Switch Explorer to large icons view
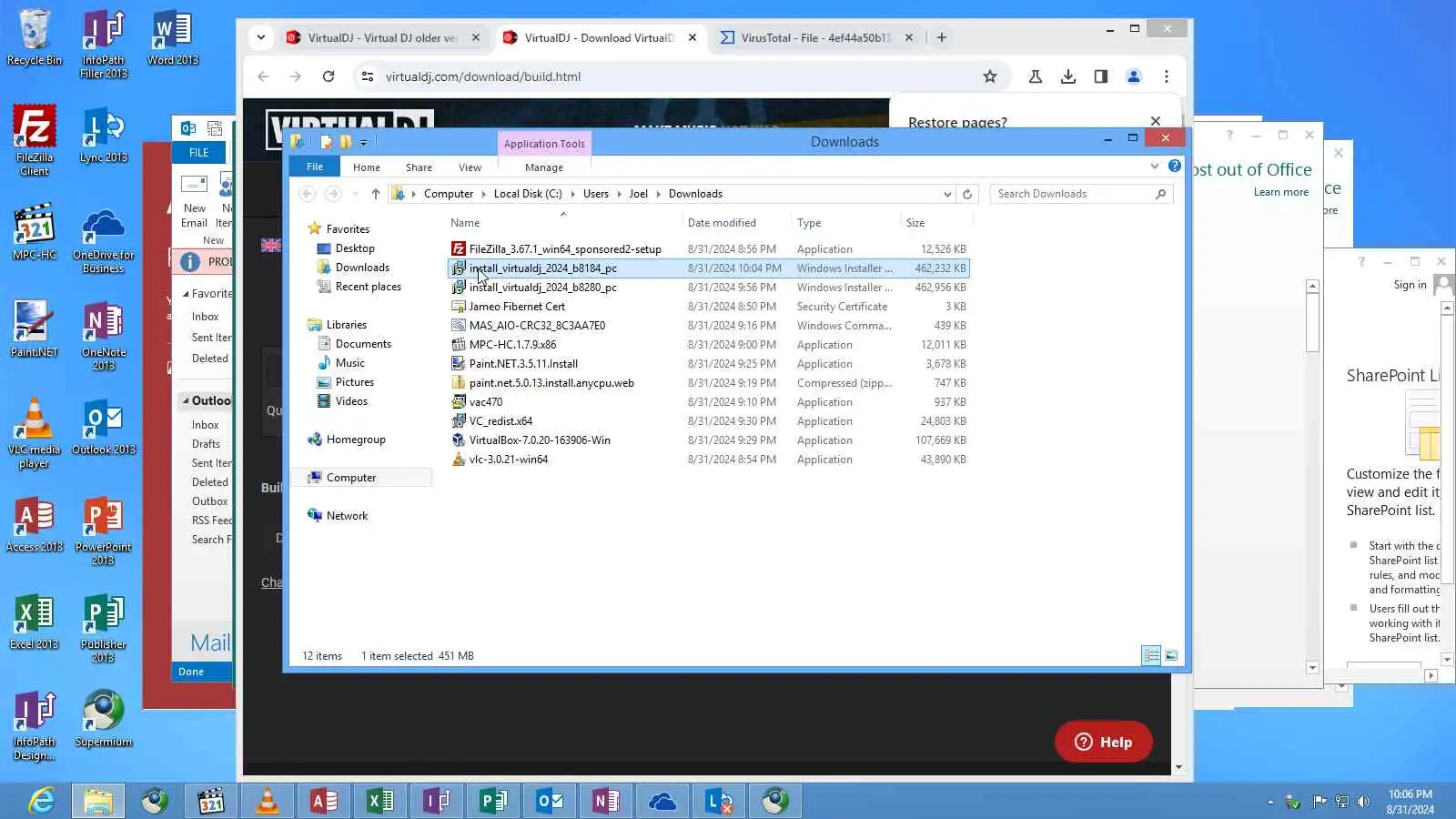The width and height of the screenshot is (1456, 819). [1171, 655]
